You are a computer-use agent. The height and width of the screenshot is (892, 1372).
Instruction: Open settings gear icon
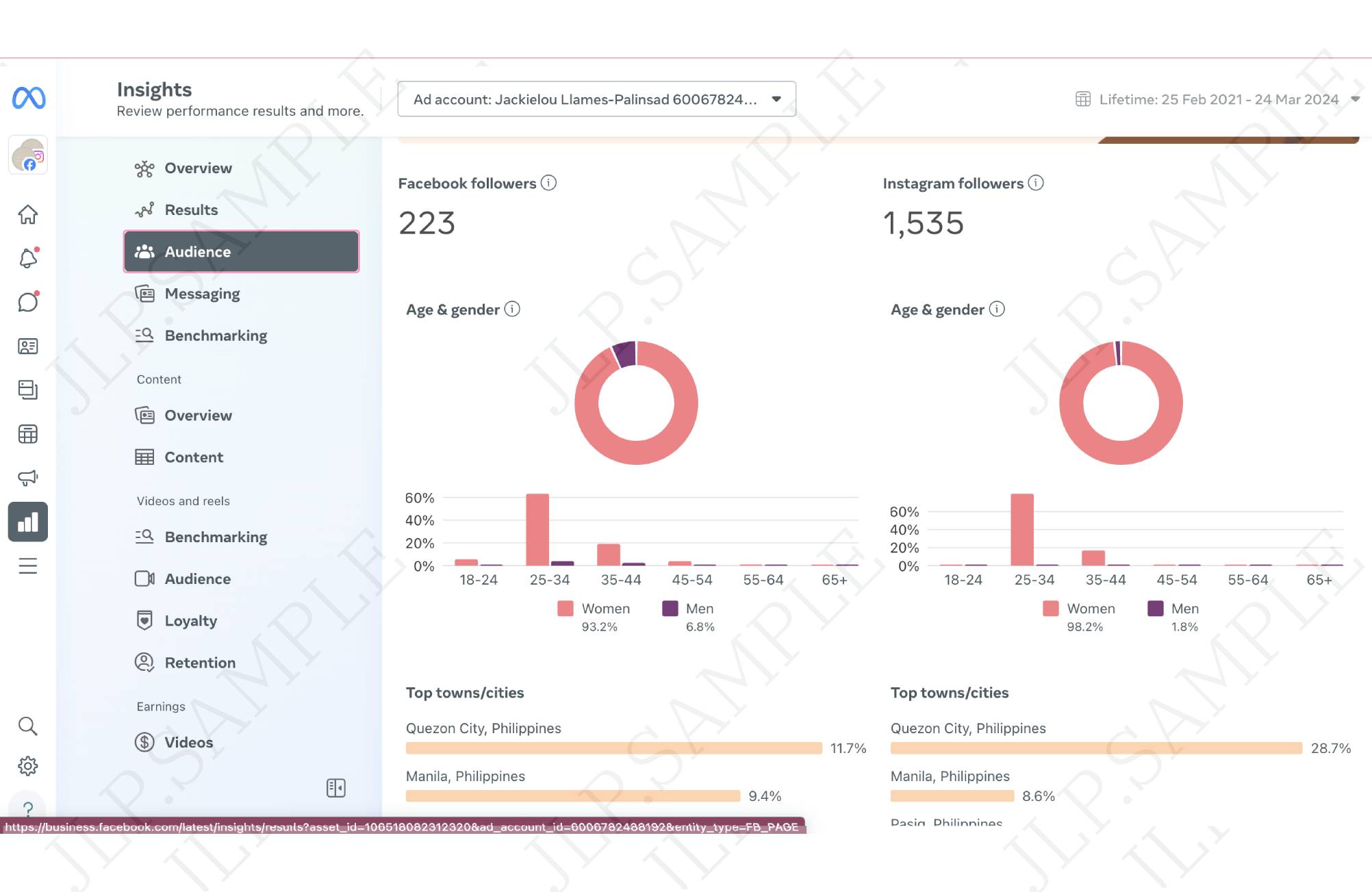tap(28, 765)
